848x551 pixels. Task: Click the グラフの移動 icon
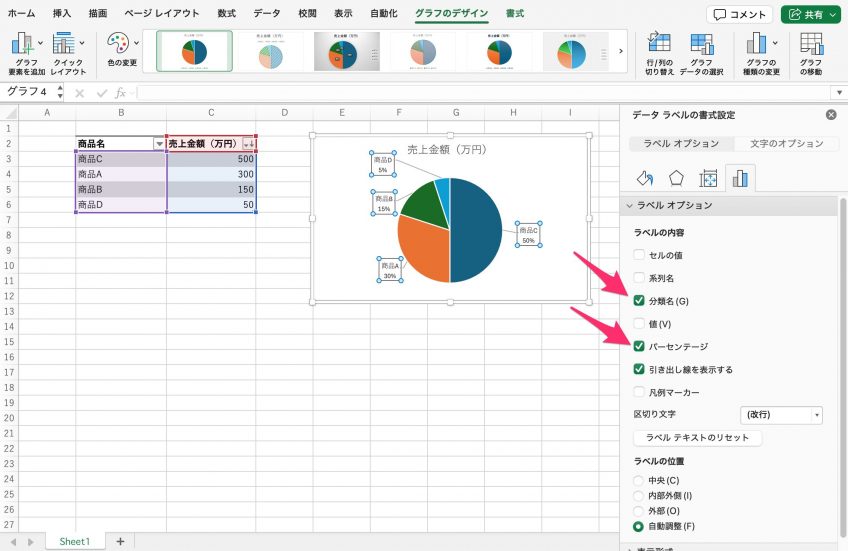[x=811, y=44]
